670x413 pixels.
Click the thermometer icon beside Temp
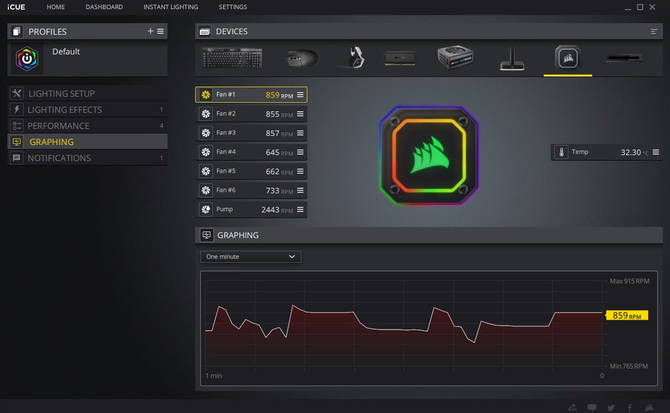click(x=561, y=152)
